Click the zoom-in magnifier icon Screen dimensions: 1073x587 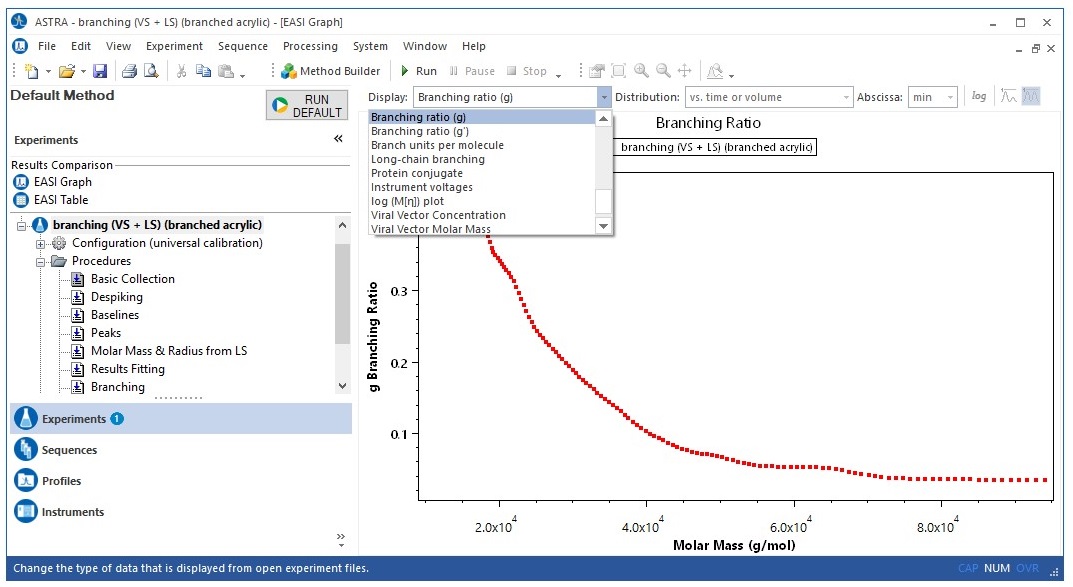tap(641, 70)
